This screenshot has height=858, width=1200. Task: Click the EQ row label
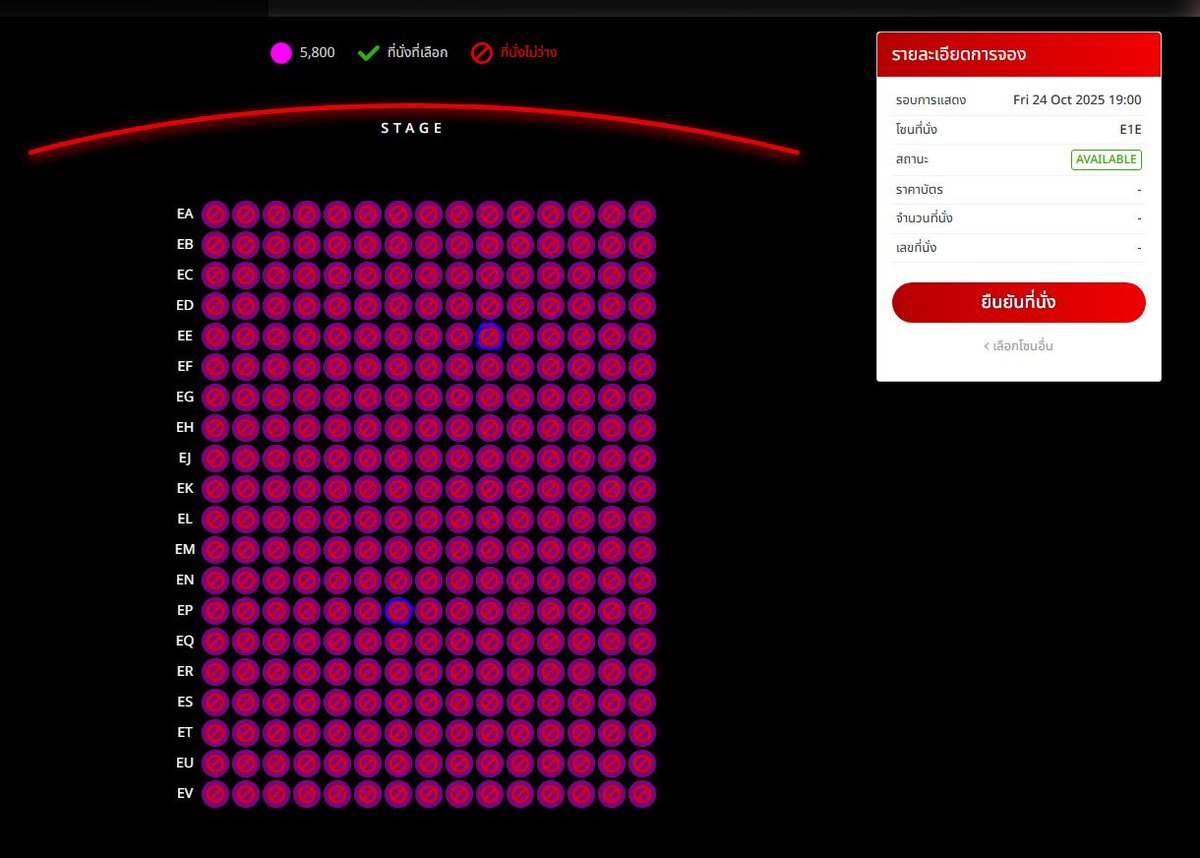pyautogui.click(x=185, y=641)
